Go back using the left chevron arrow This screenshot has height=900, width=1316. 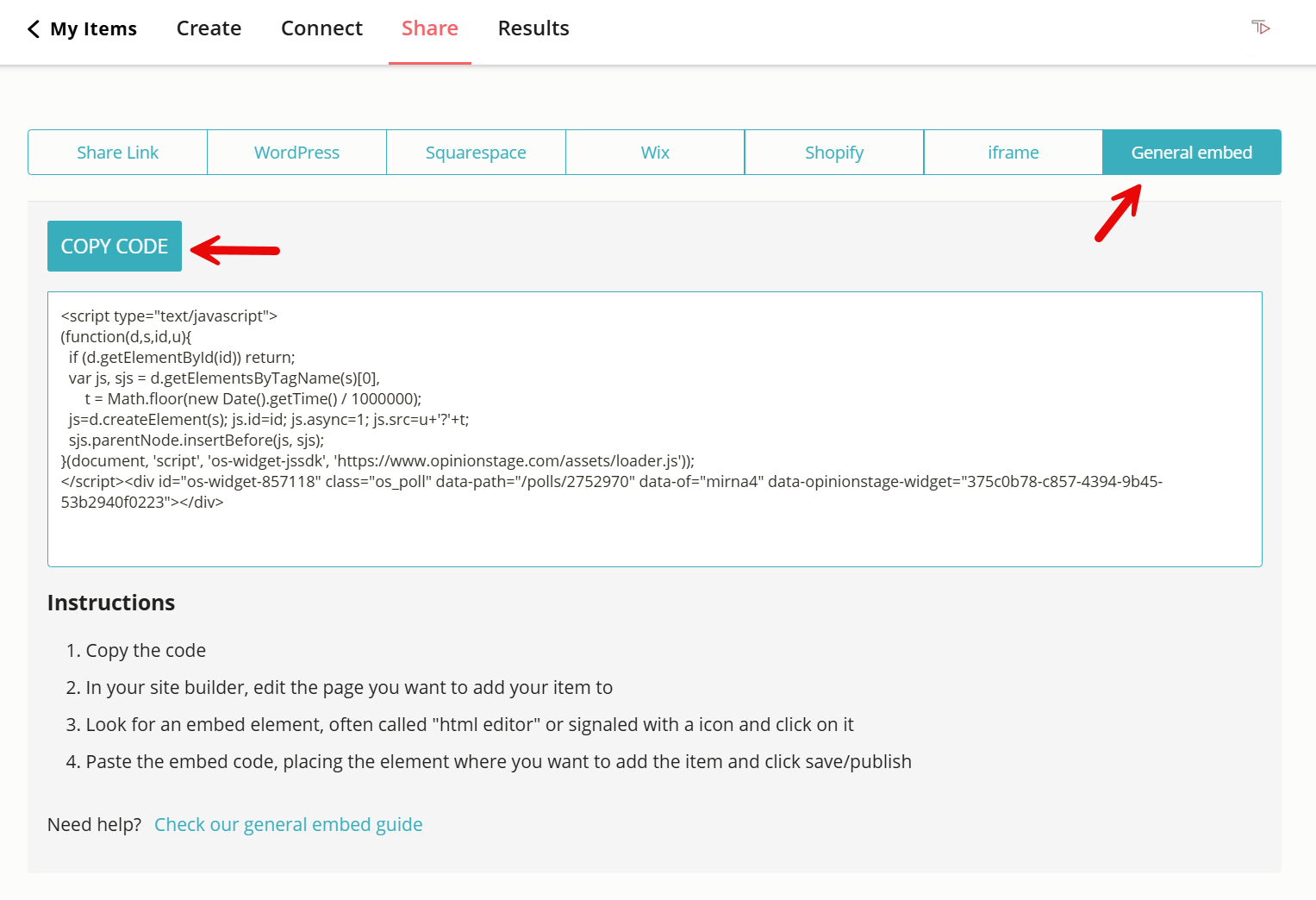[33, 28]
